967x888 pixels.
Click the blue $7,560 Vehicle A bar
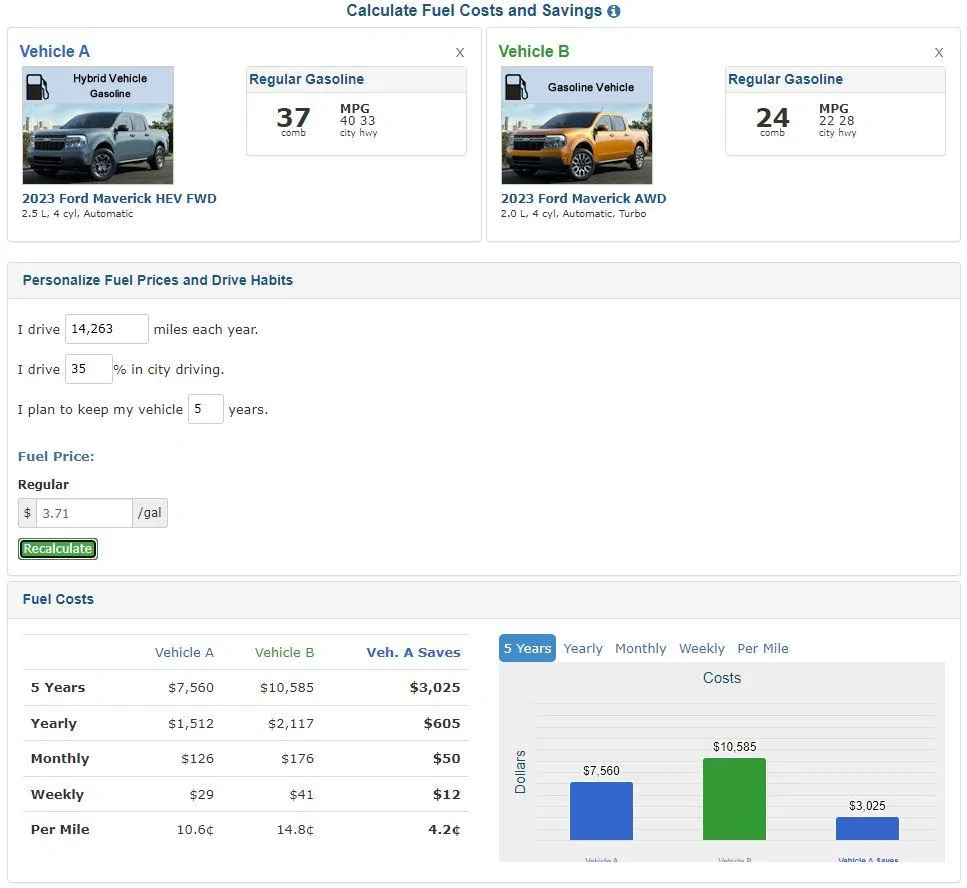click(x=601, y=811)
